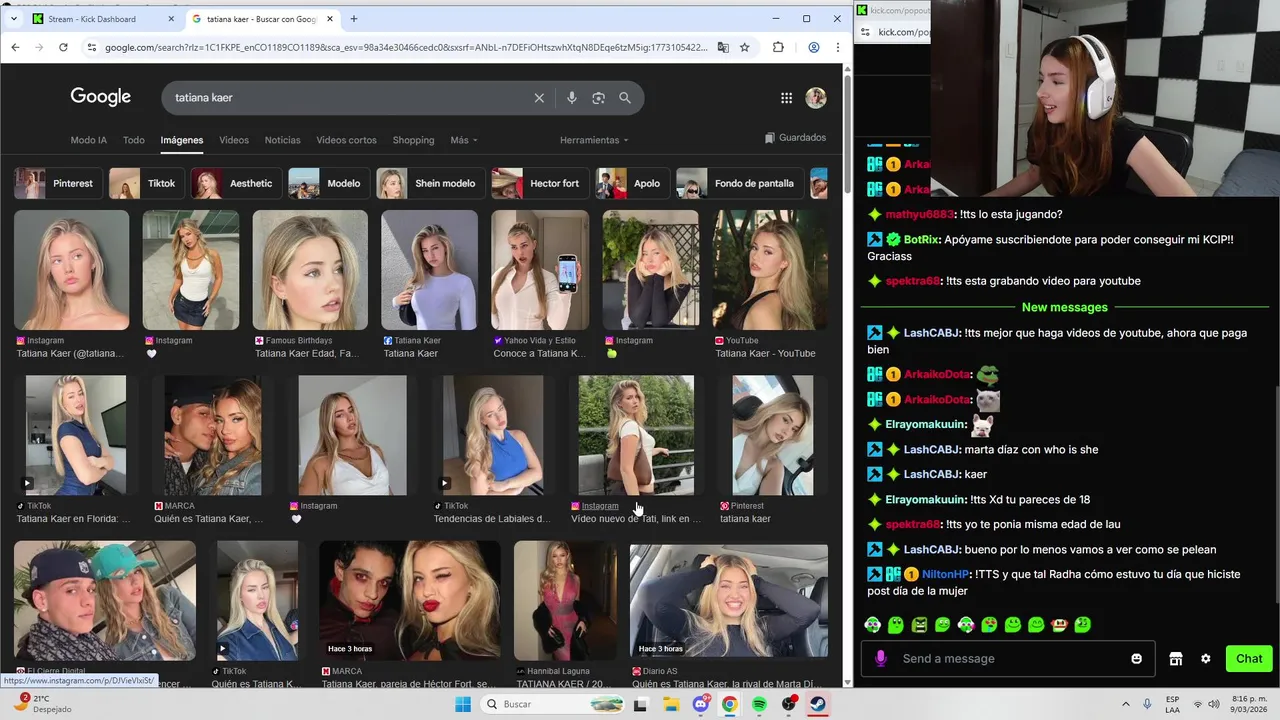1280x720 pixels.
Task: Open Instagram source link under hovered image
Action: point(600,506)
